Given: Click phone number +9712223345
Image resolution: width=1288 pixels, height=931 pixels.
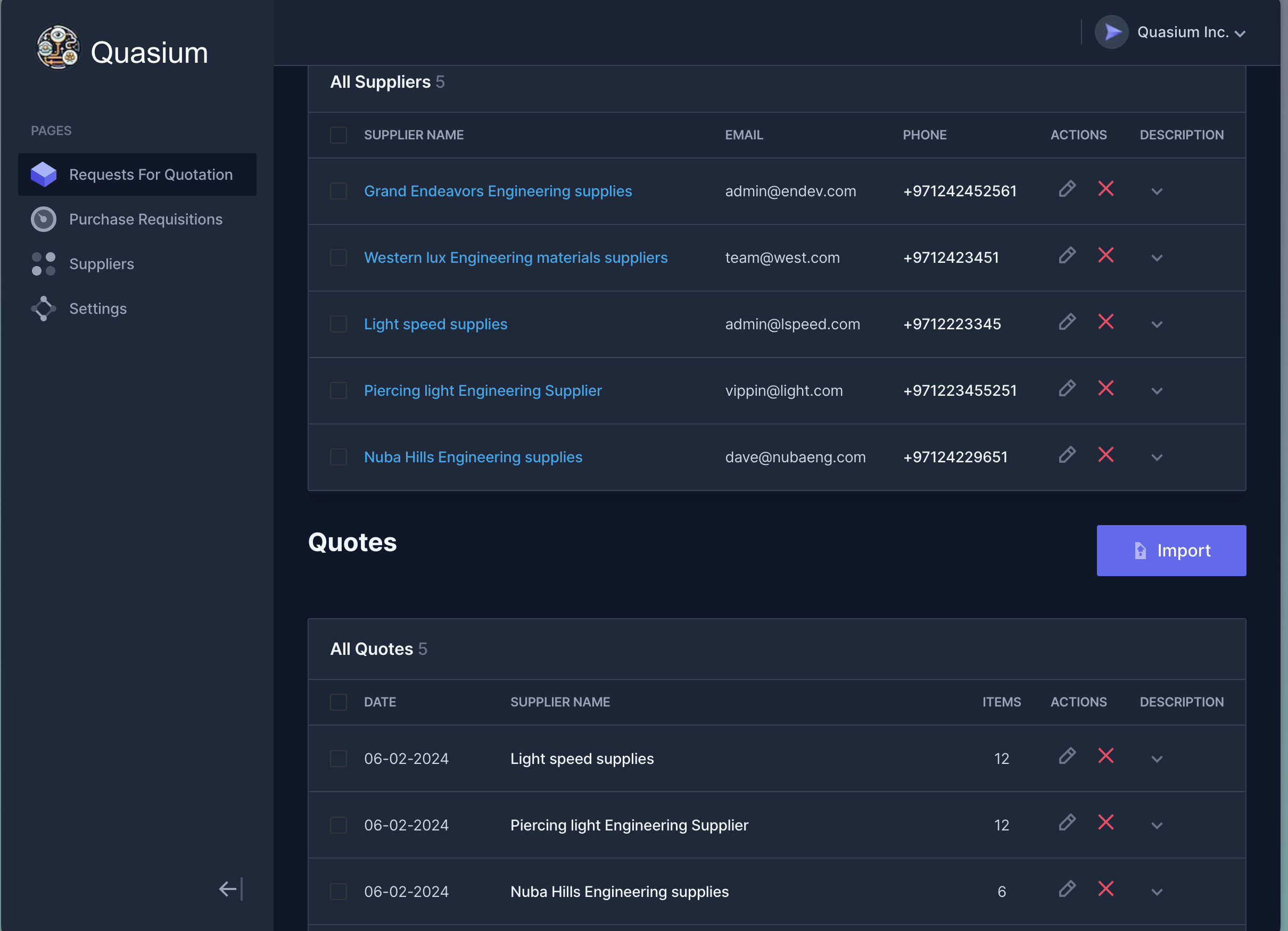Looking at the screenshot, I should click(952, 324).
